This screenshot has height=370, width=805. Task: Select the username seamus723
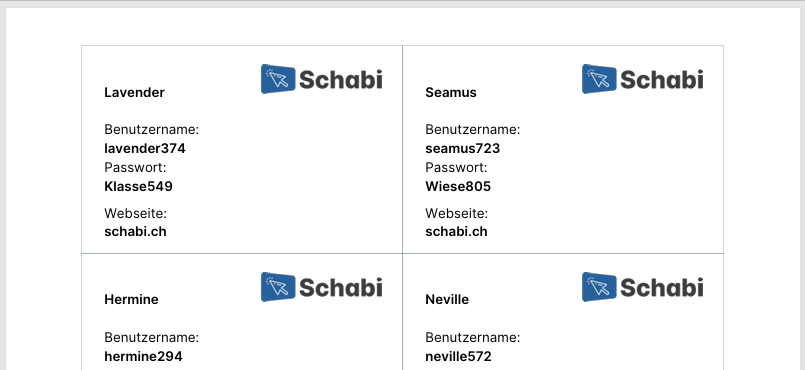463,148
